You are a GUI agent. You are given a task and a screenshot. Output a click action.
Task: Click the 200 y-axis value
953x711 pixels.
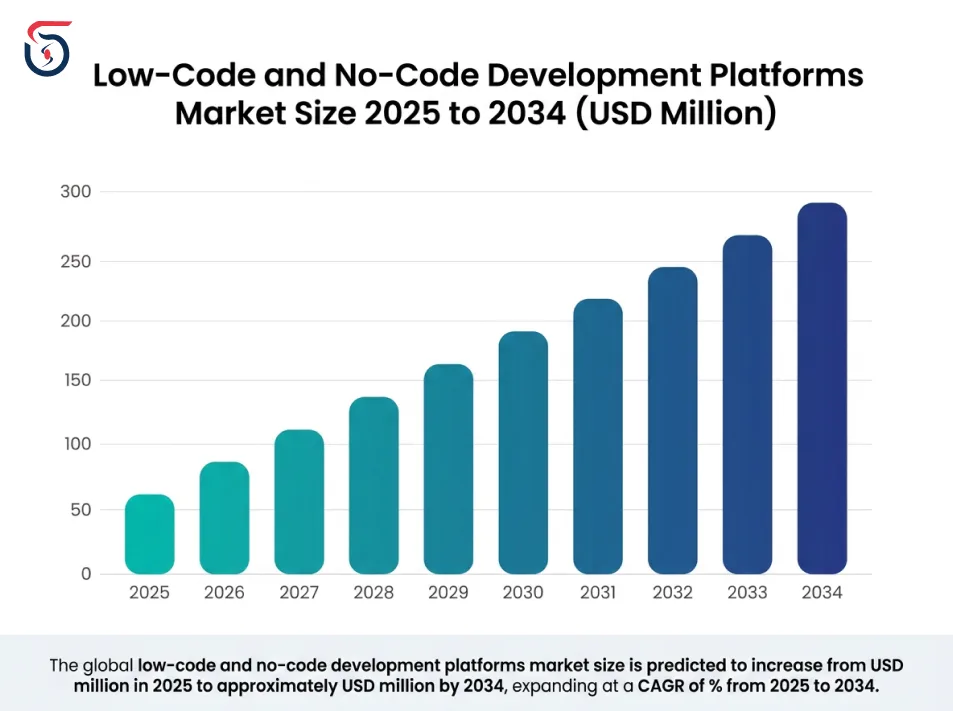(x=76, y=321)
